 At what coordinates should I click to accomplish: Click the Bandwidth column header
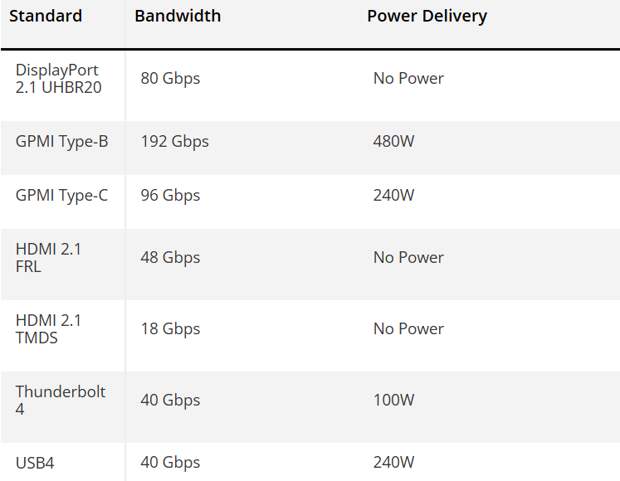178,16
